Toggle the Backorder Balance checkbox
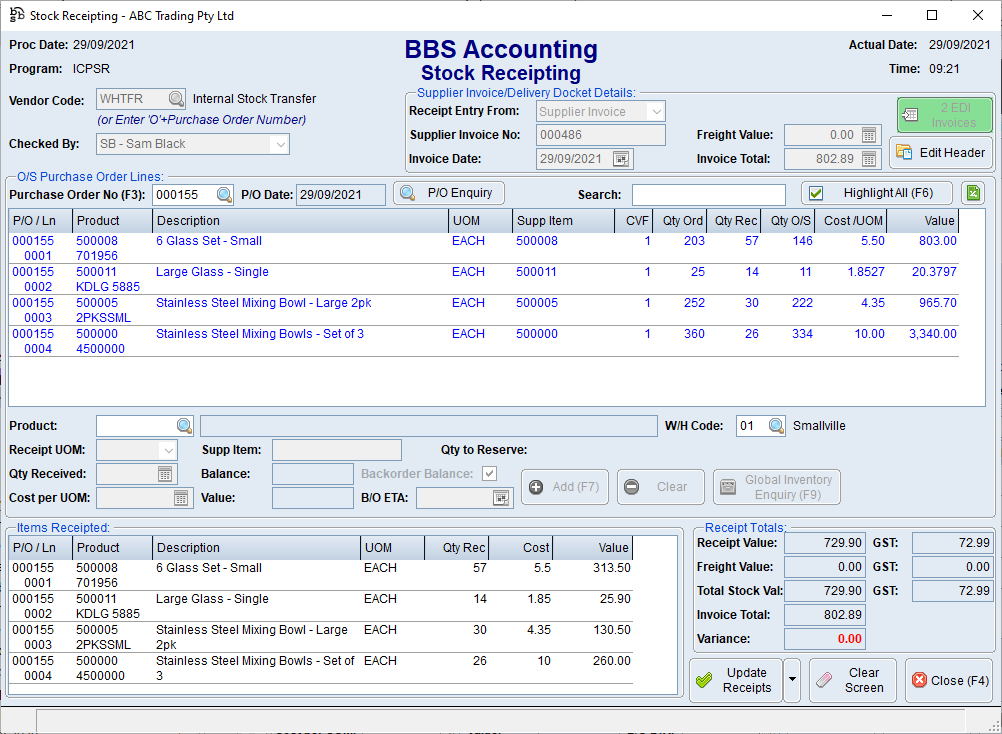The width and height of the screenshot is (1002, 734). (x=489, y=474)
